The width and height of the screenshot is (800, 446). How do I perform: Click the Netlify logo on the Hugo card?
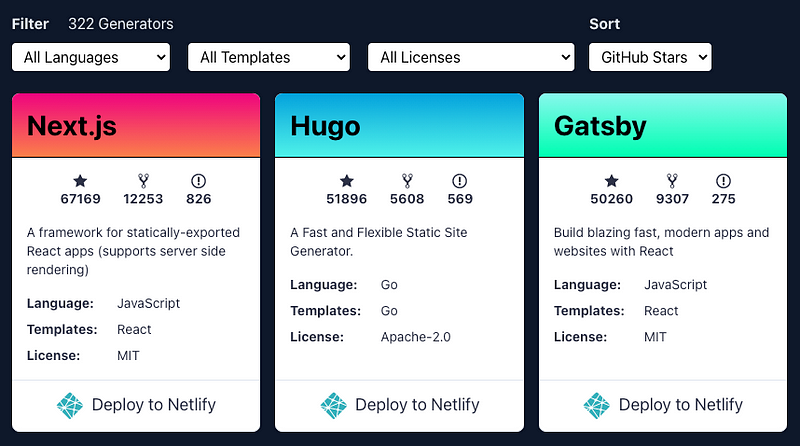[334, 406]
